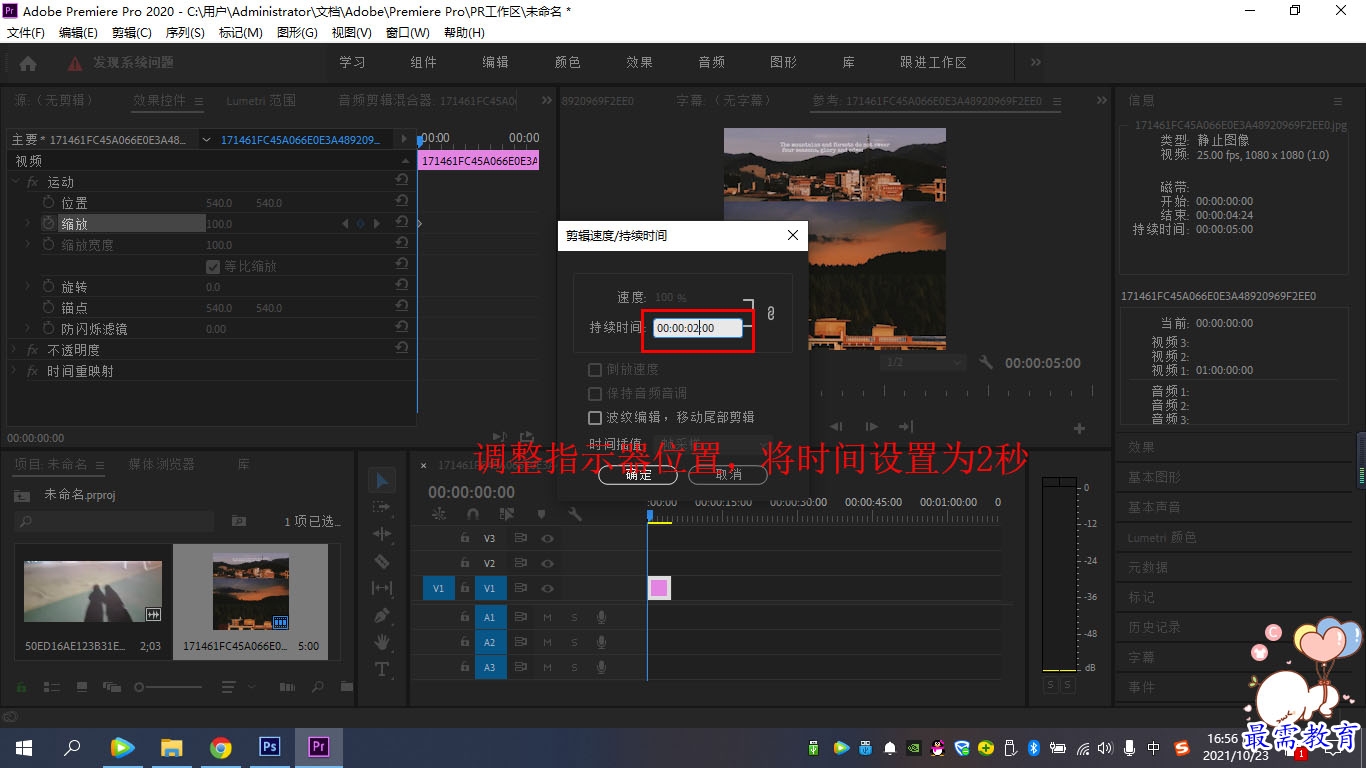Expand the Rotation (旋转) property
Screen dimensions: 1366x768
[28, 287]
